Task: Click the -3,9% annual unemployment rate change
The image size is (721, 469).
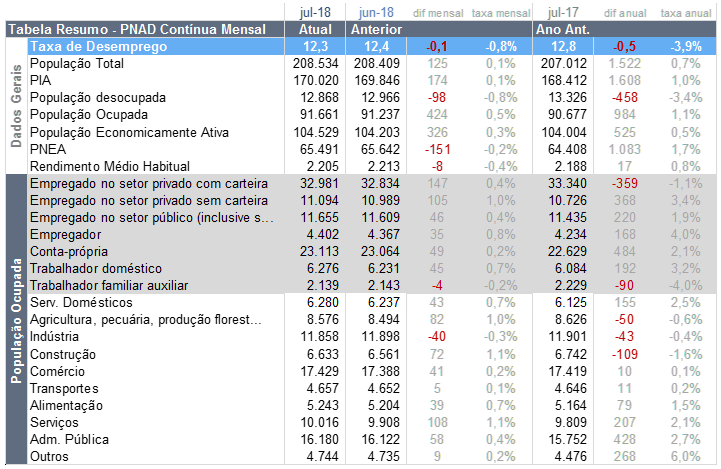Action: click(x=686, y=46)
